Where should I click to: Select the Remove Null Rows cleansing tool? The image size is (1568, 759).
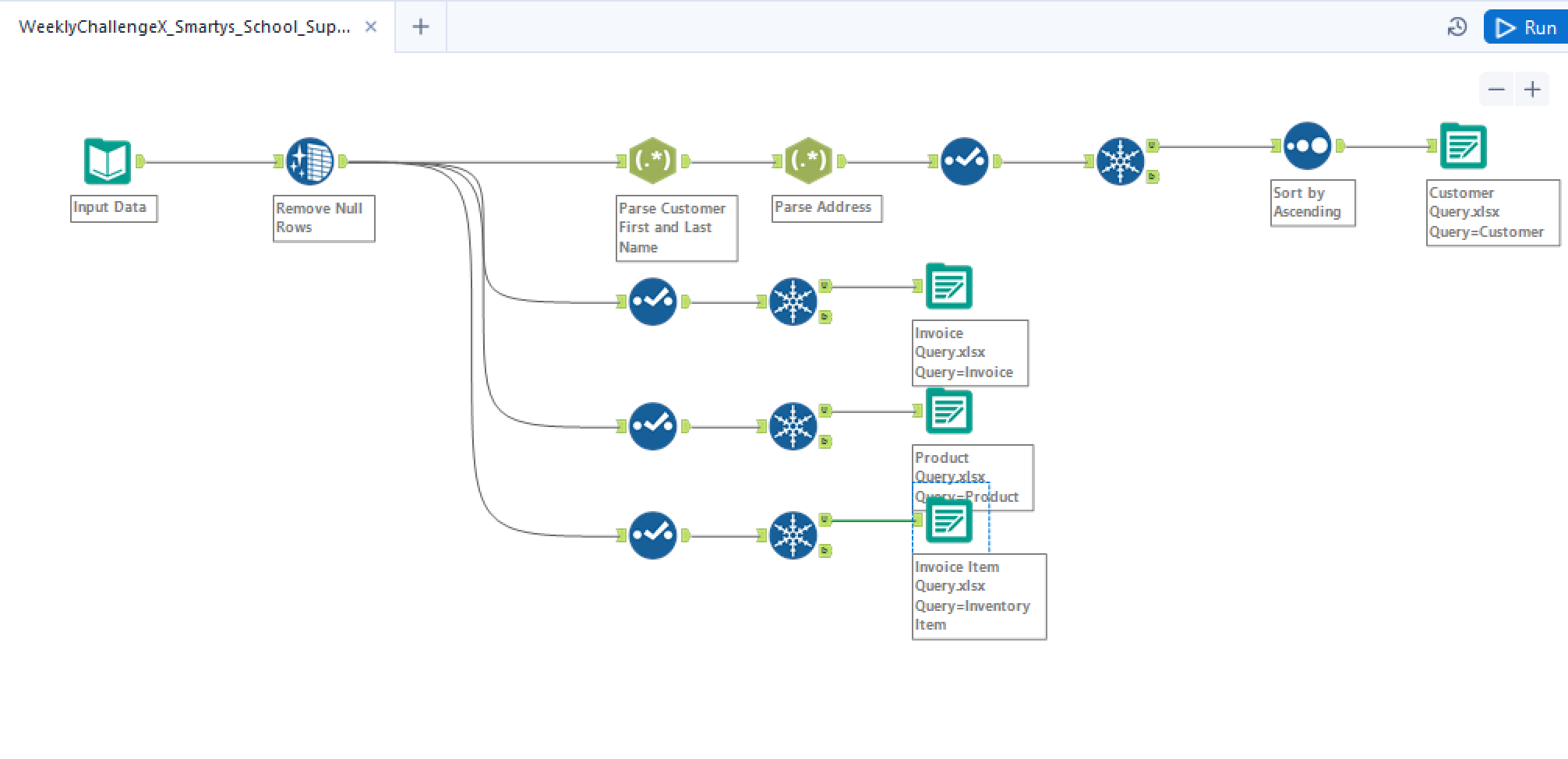[x=309, y=161]
